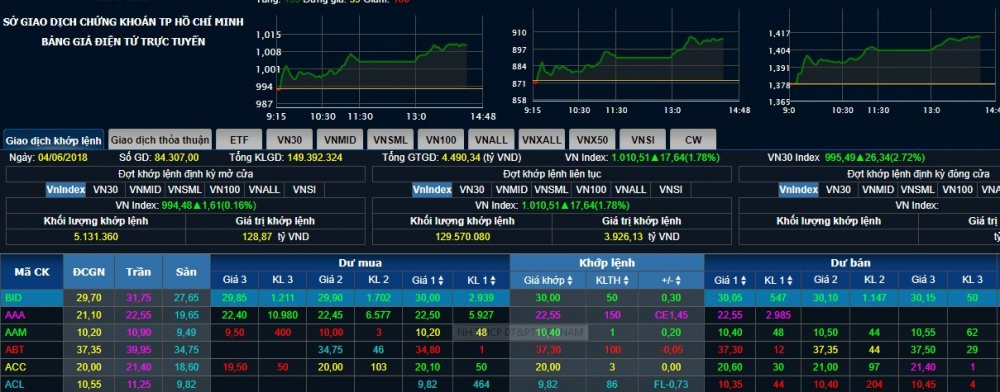Viewport: 1000px width, 392px height.
Task: Choose VNSML under closing auction session
Action: tap(918, 189)
